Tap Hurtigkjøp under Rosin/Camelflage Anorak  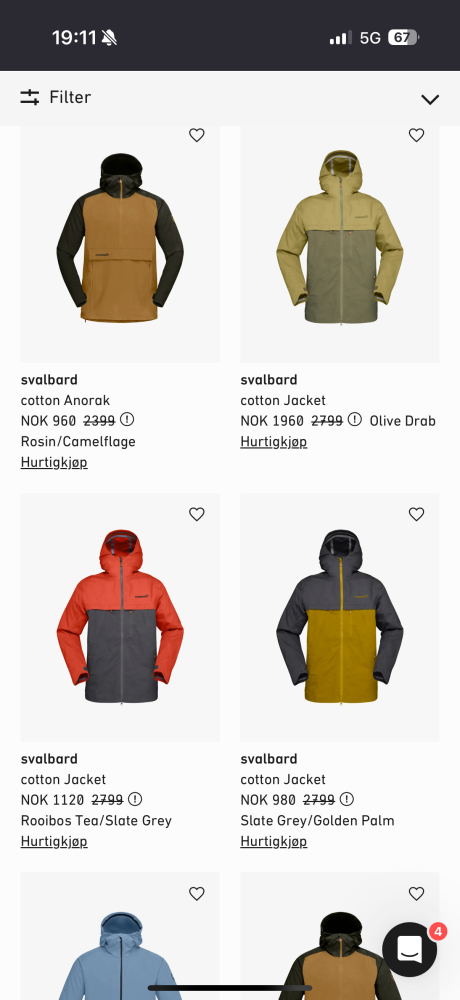pyautogui.click(x=54, y=462)
